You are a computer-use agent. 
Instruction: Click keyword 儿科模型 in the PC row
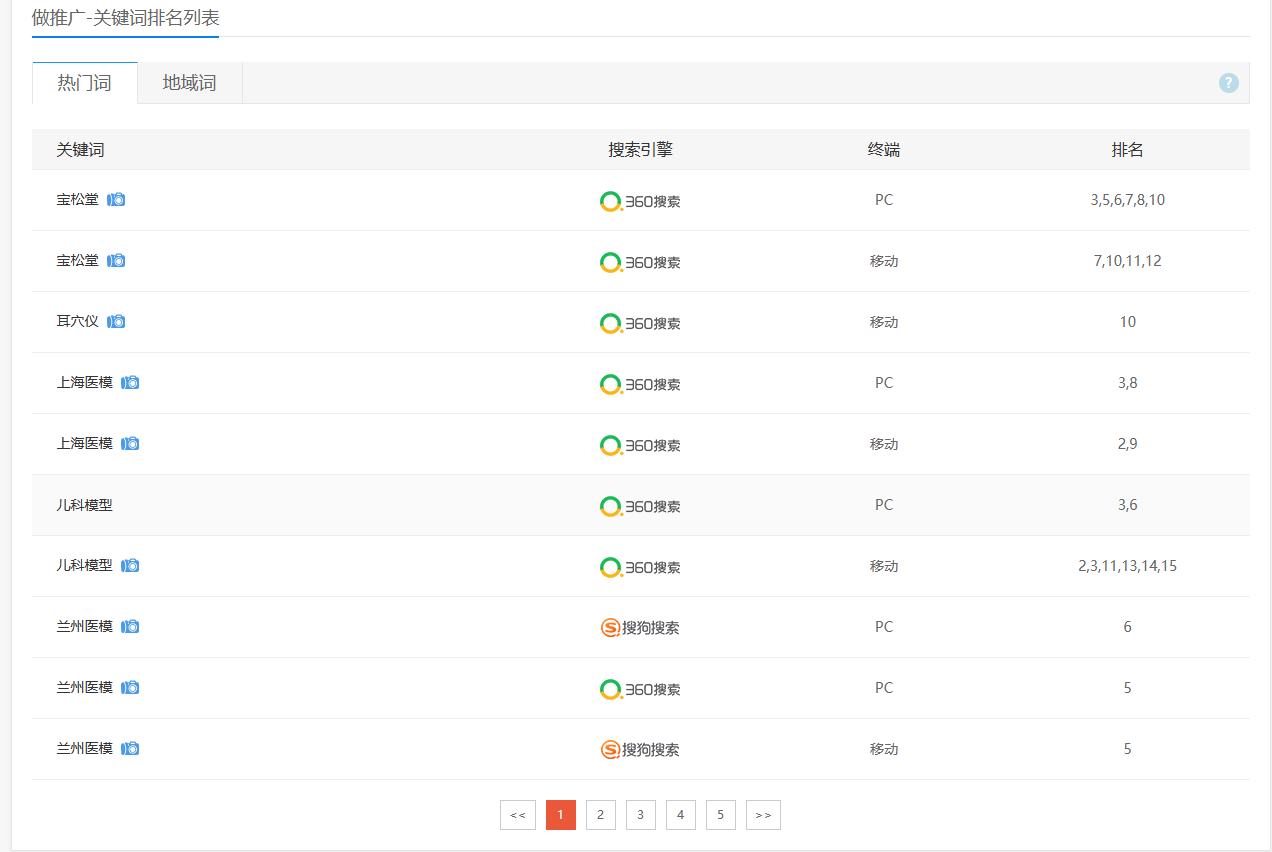(x=85, y=505)
